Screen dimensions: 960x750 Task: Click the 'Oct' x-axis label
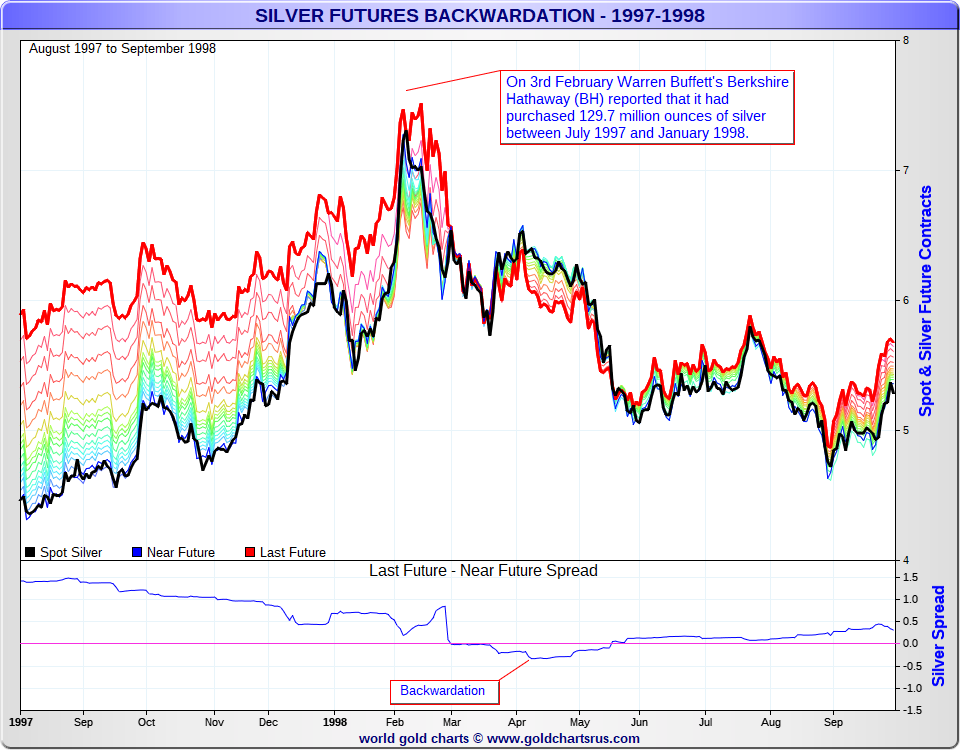point(146,722)
